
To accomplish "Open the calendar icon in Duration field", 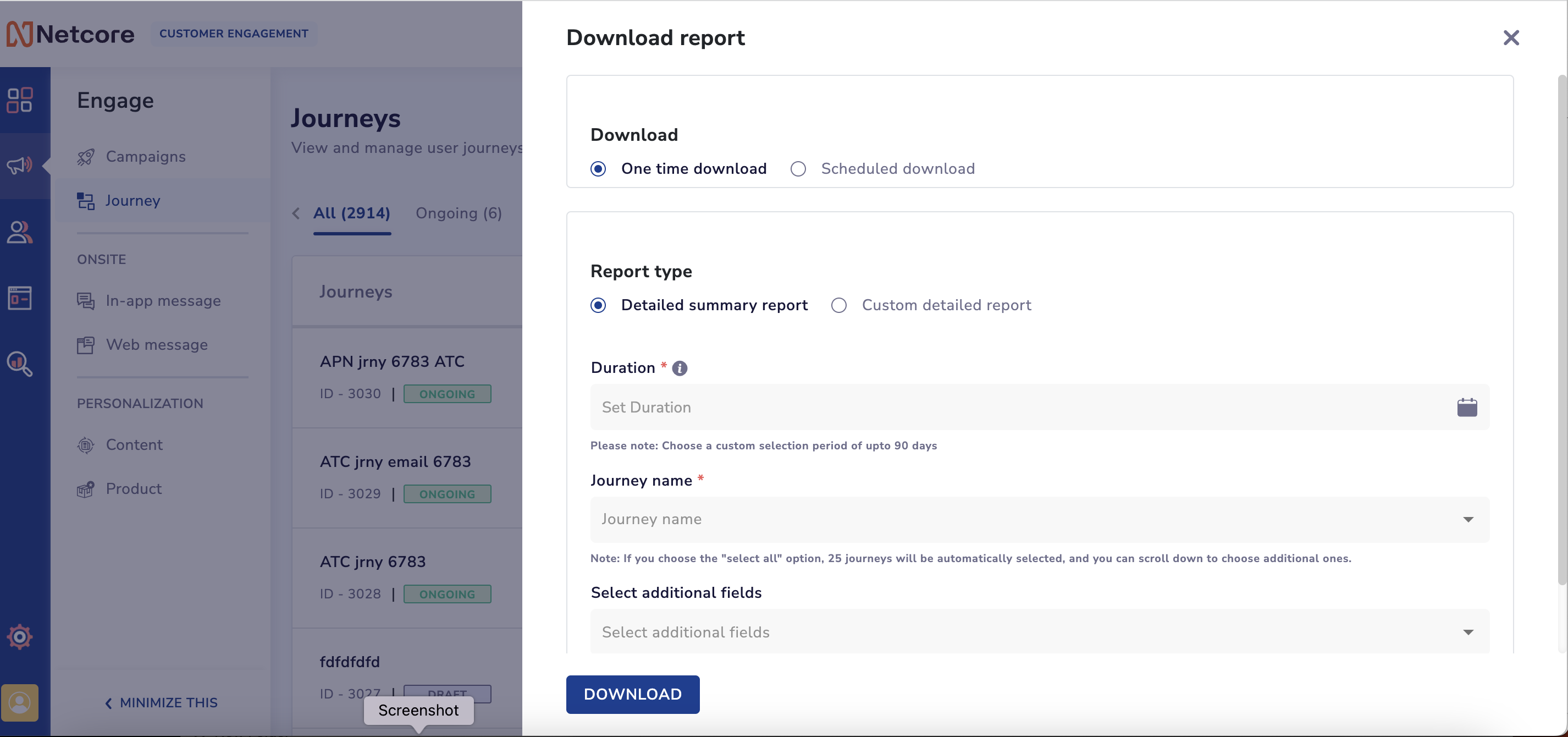I will coord(1466,407).
